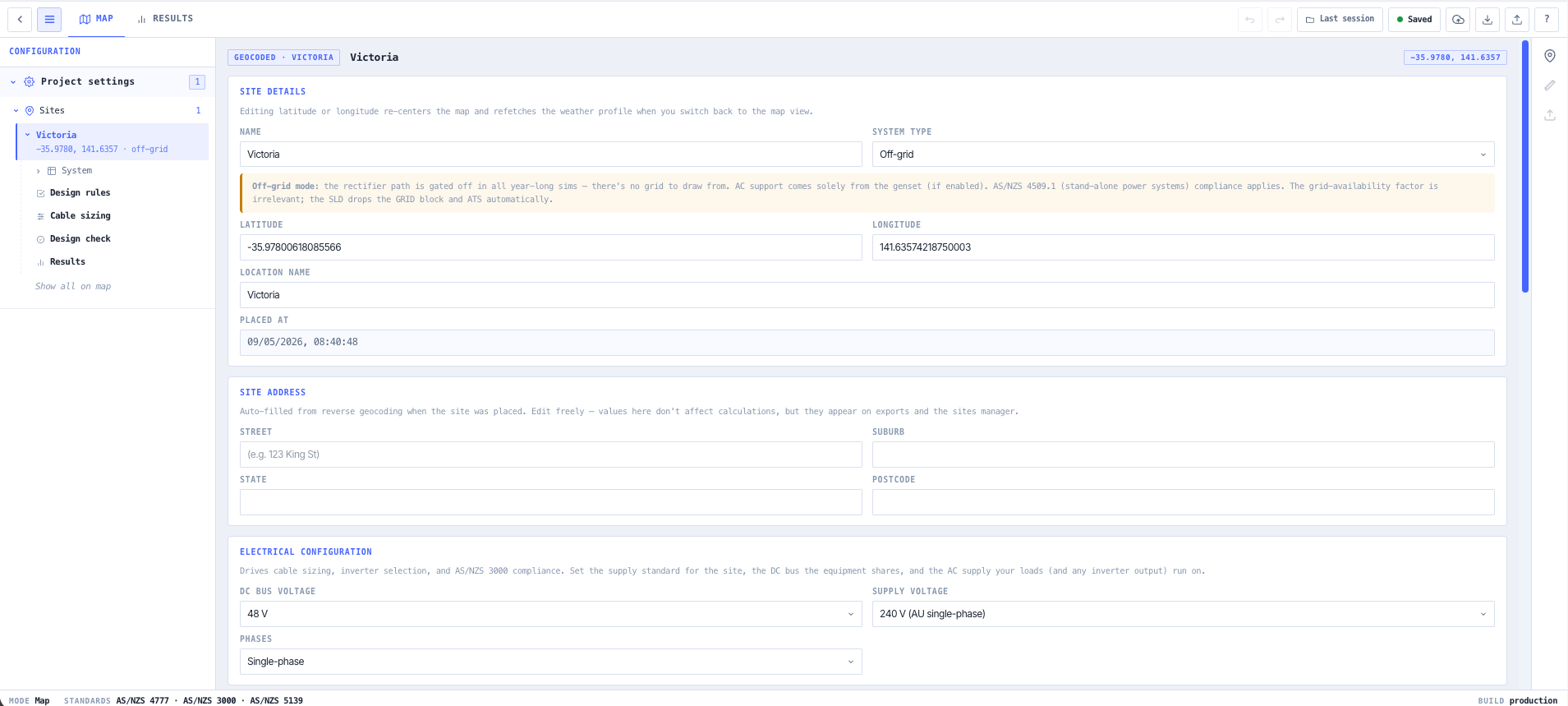Click the Placed at date field
Image resolution: width=1568 pixels, height=706 pixels.
[x=867, y=343]
